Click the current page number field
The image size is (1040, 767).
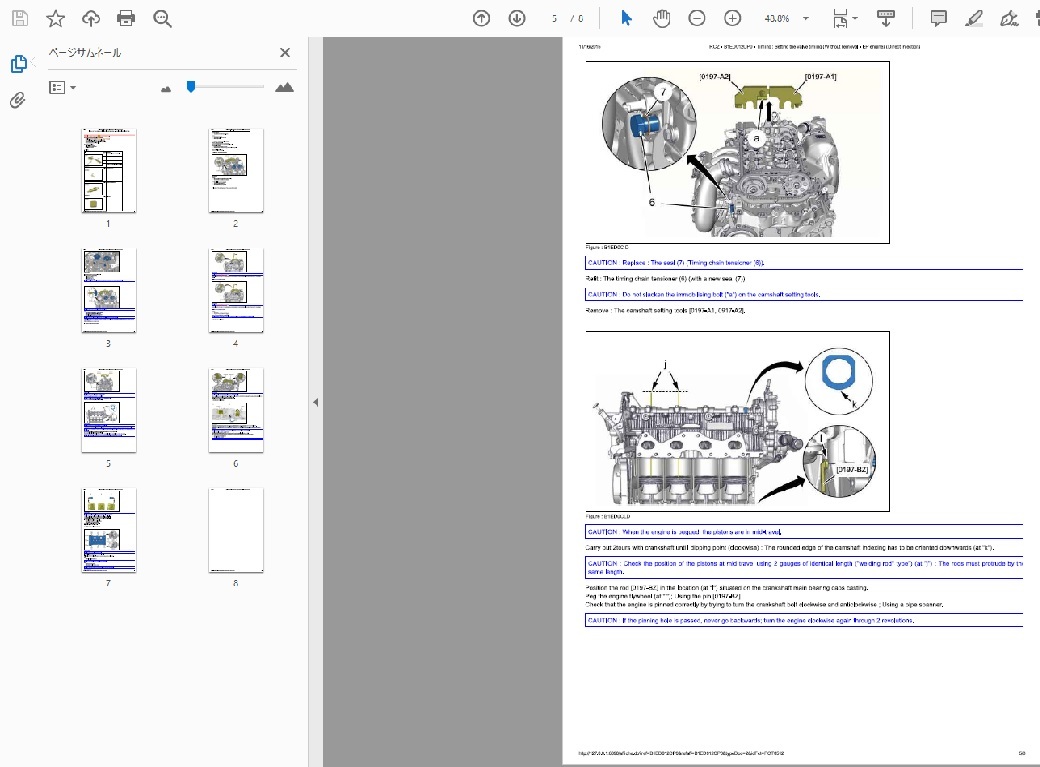pyautogui.click(x=554, y=19)
